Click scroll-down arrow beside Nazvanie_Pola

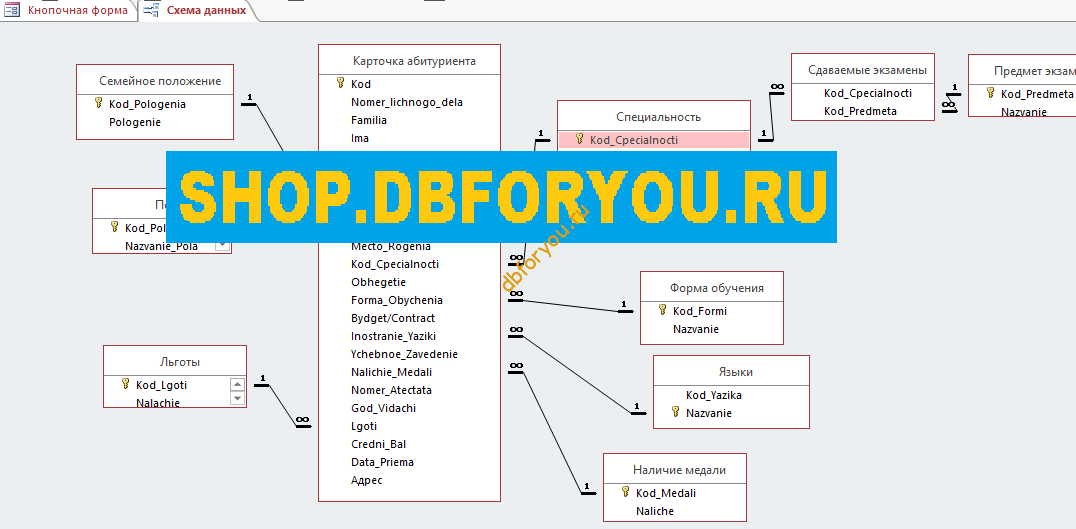[222, 245]
